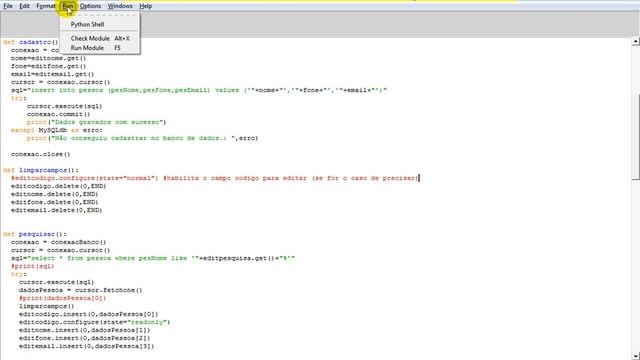Open the Help menu
Viewport: 640px width, 360px height.
click(145, 6)
